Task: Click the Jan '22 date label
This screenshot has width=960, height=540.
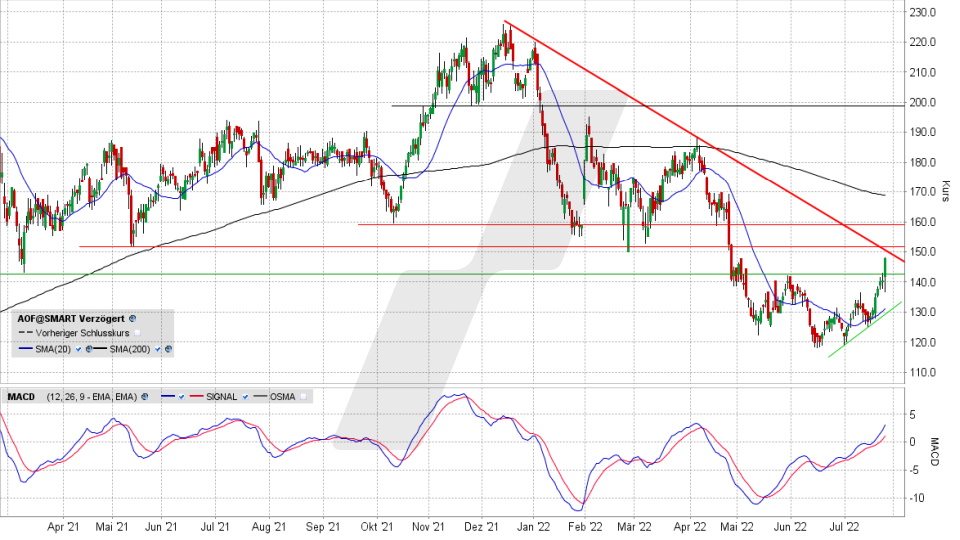Action: click(x=533, y=527)
